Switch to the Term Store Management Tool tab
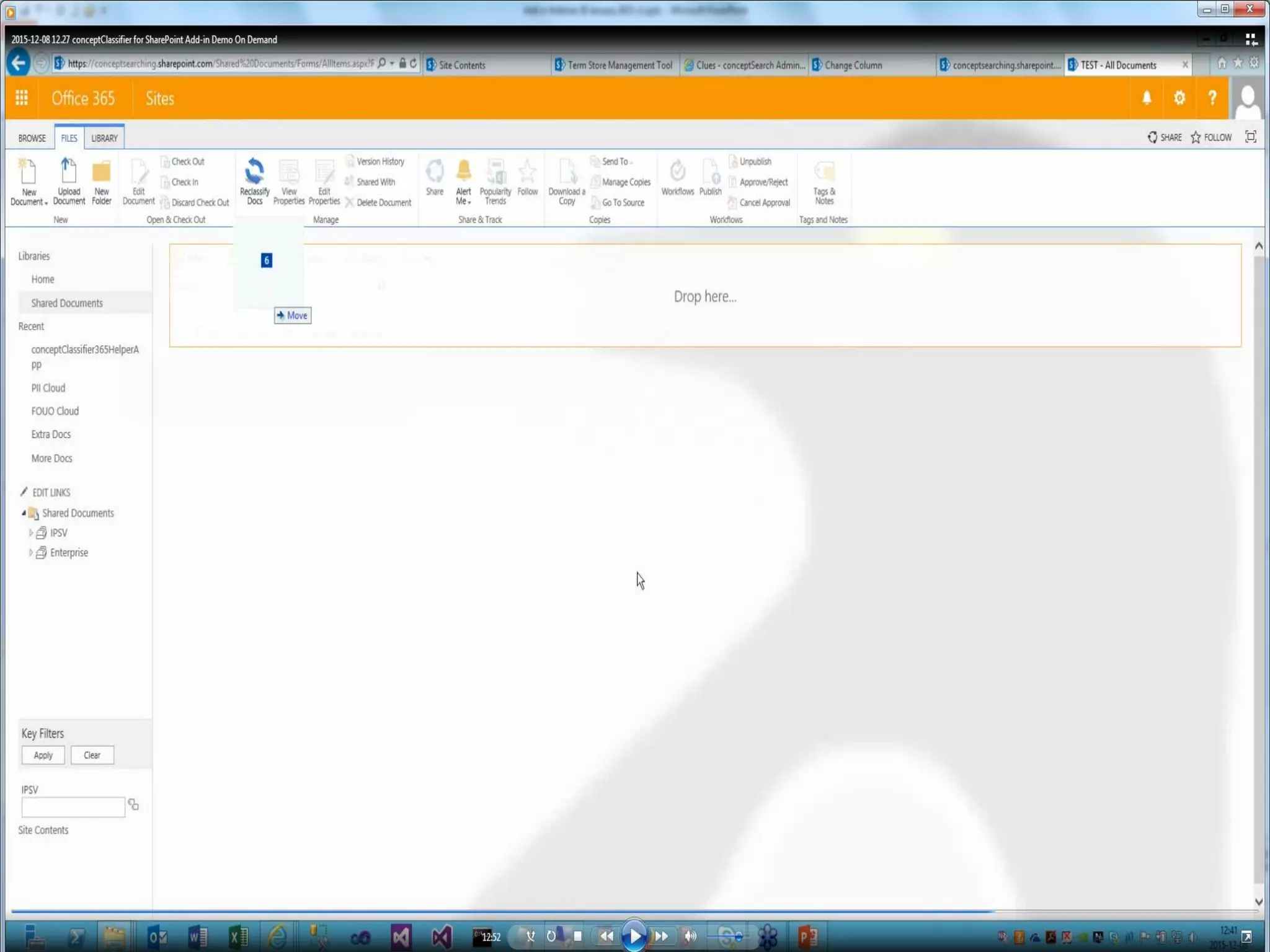 point(619,65)
